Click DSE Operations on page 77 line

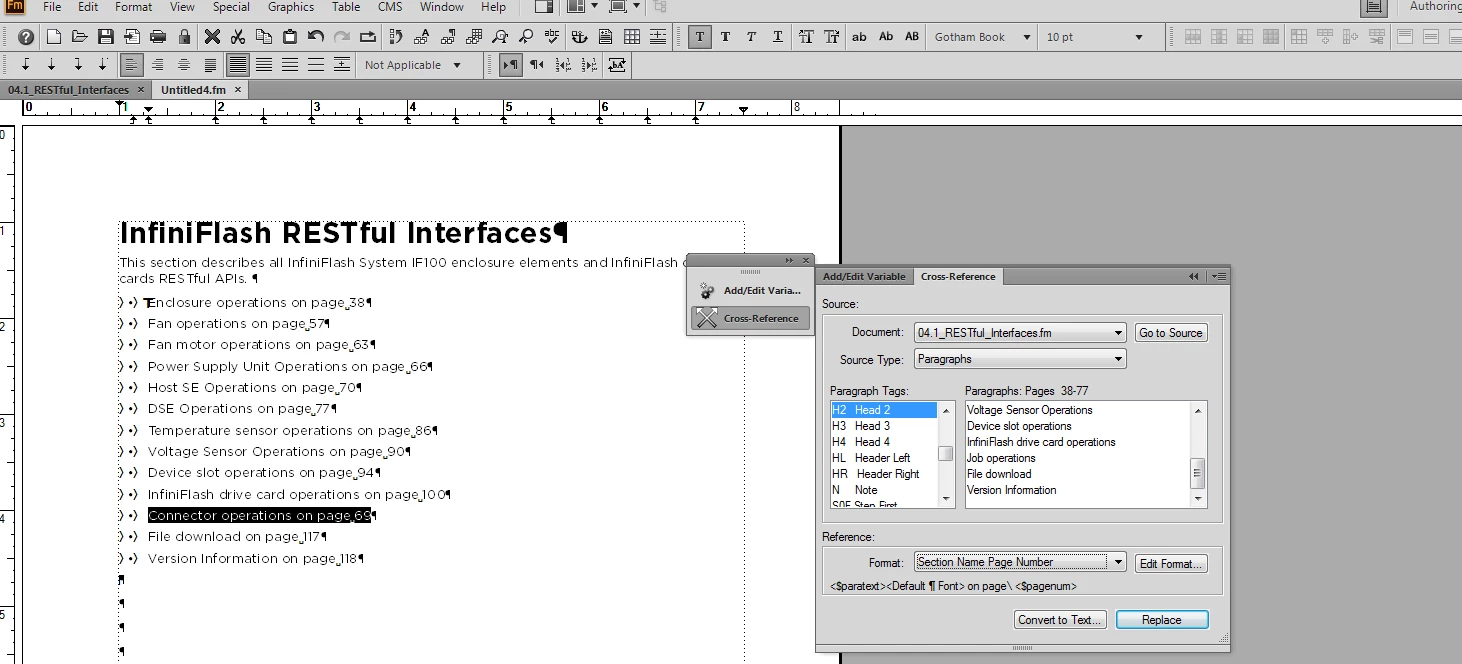click(239, 408)
